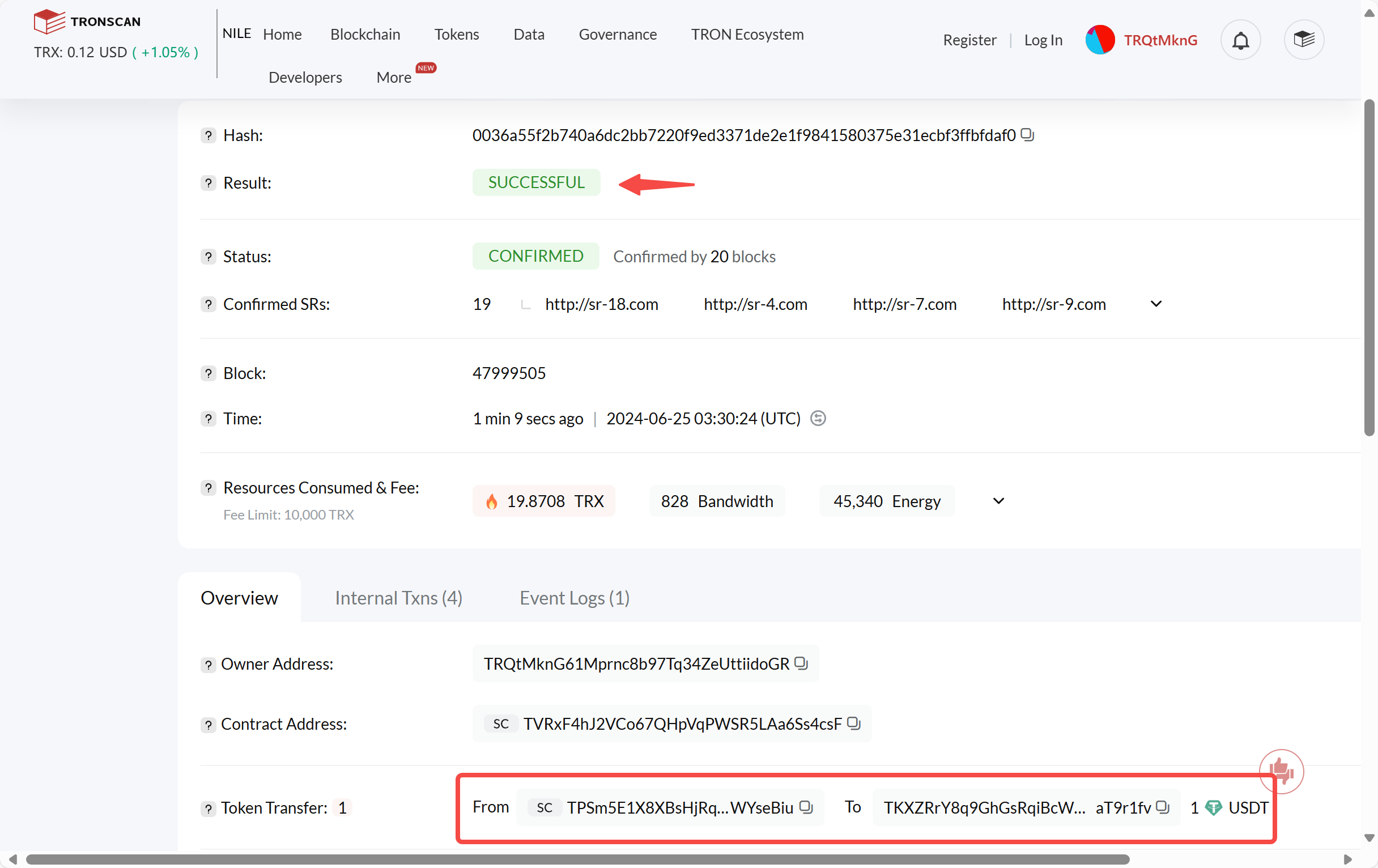Copy the To address TKXZRrY8q9...
Viewport: 1378px width, 868px height.
[x=1162, y=807]
